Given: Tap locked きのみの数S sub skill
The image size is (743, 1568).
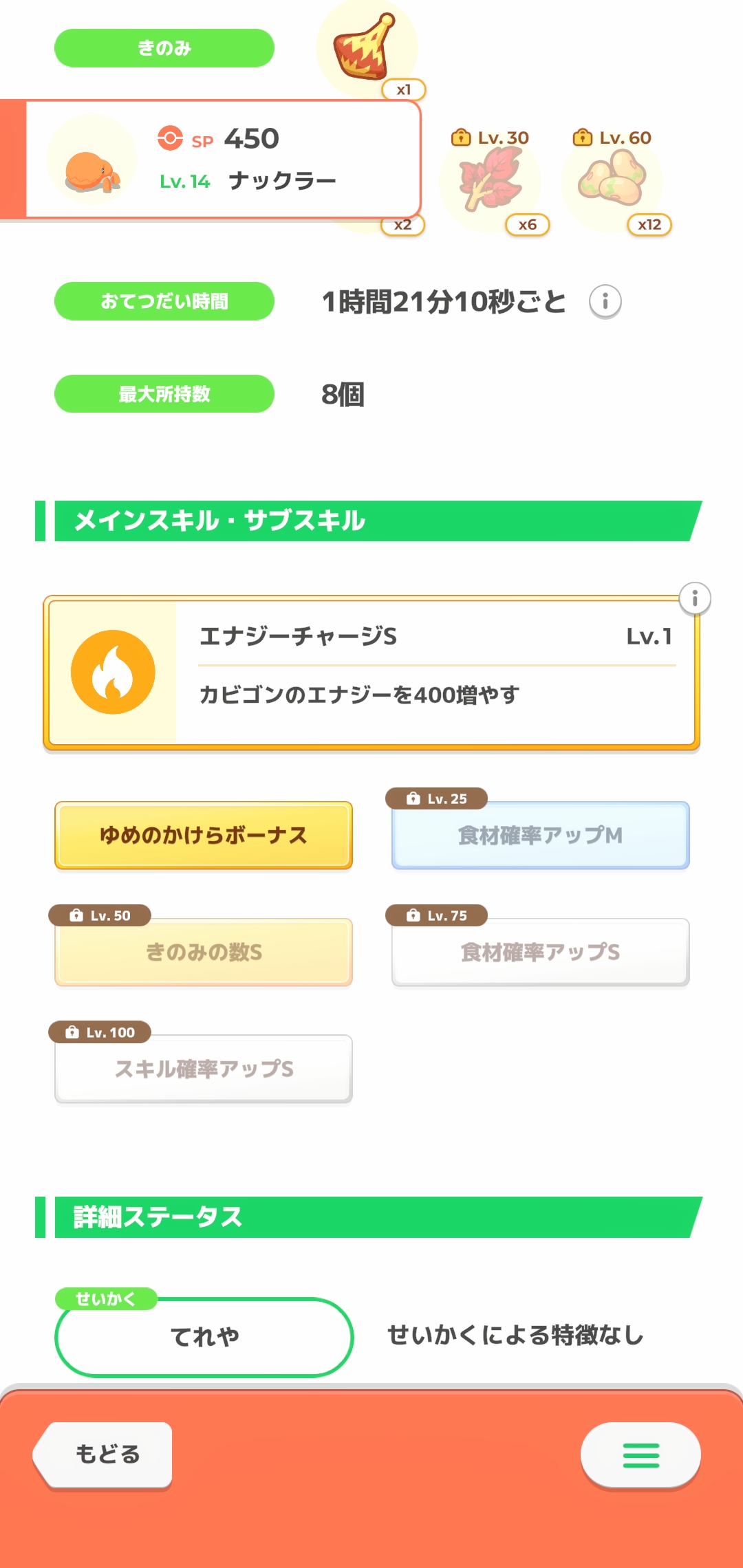Looking at the screenshot, I should 204,952.
